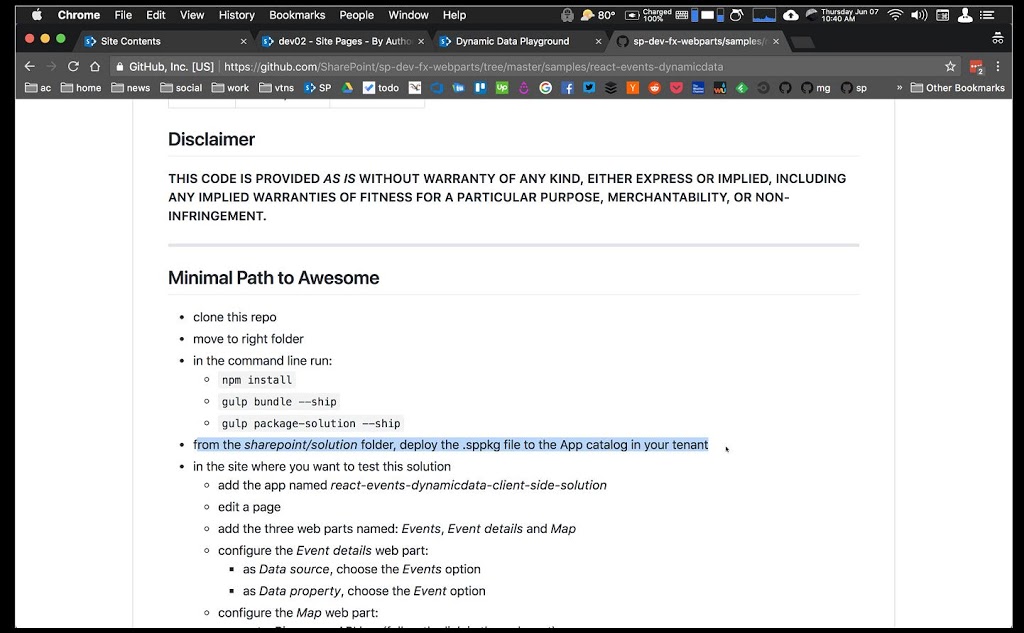The image size is (1024, 633).
Task: Open the File menu
Action: tap(123, 14)
